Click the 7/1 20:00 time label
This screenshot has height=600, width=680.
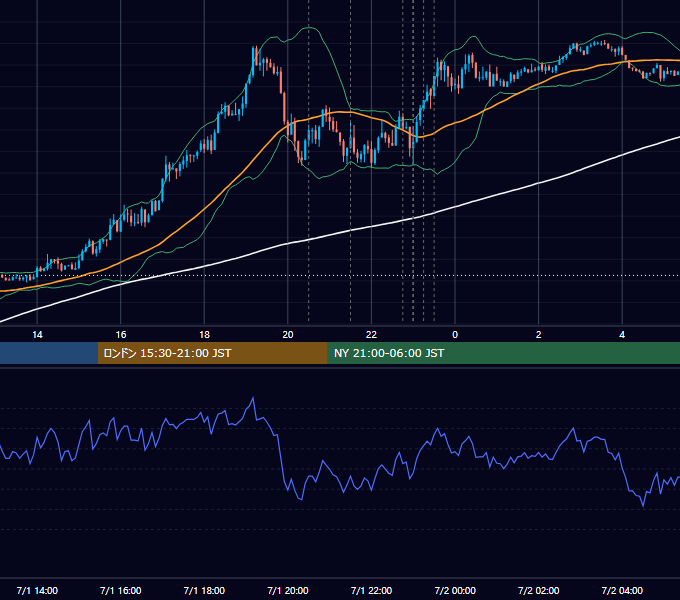tap(288, 590)
